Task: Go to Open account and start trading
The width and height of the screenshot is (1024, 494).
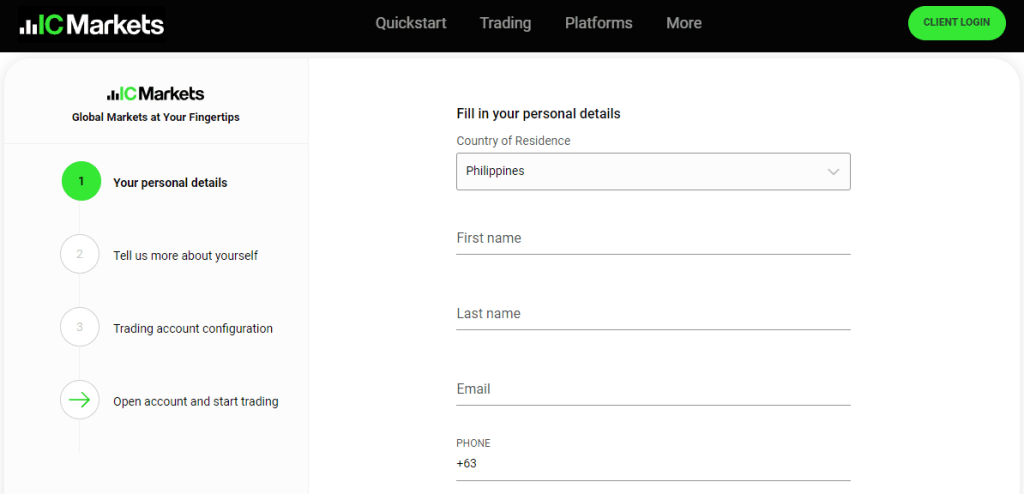Action: point(196,401)
